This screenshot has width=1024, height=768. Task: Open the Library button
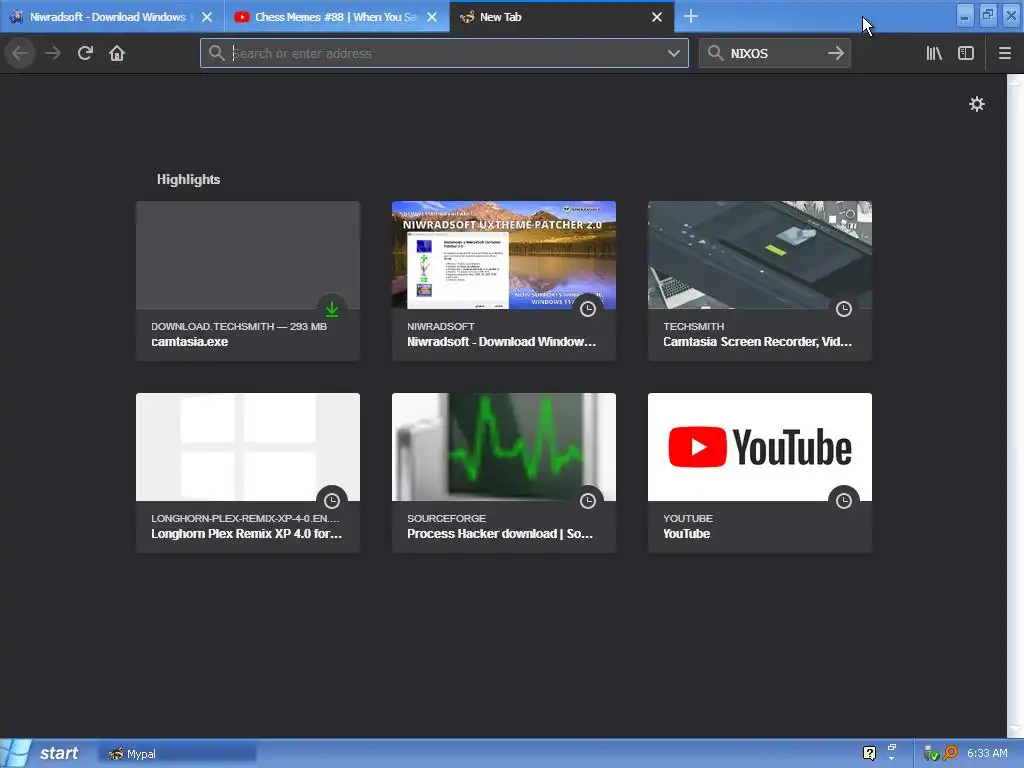pos(934,54)
